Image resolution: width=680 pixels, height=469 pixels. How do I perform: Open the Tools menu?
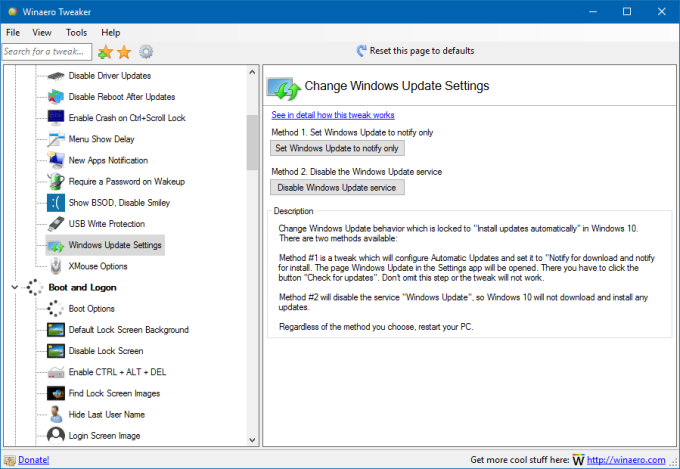coord(76,33)
